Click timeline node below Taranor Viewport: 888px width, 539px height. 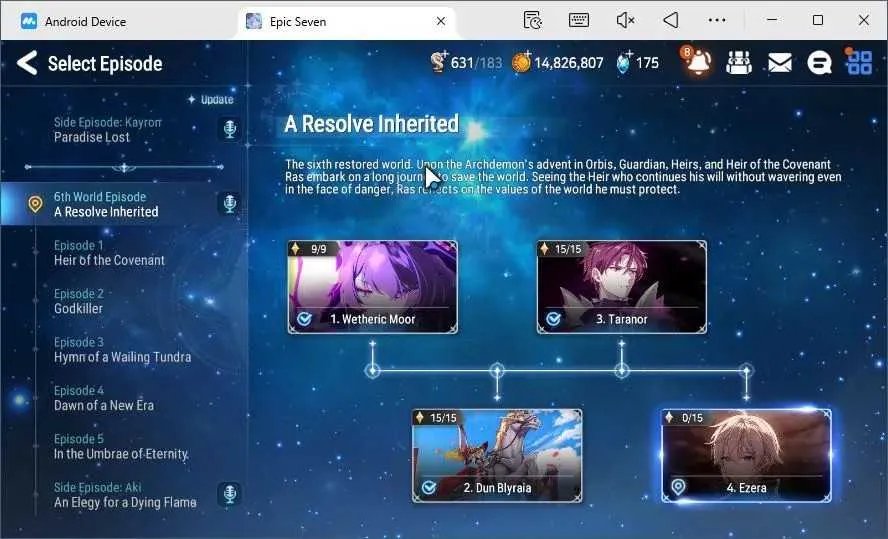click(x=622, y=371)
